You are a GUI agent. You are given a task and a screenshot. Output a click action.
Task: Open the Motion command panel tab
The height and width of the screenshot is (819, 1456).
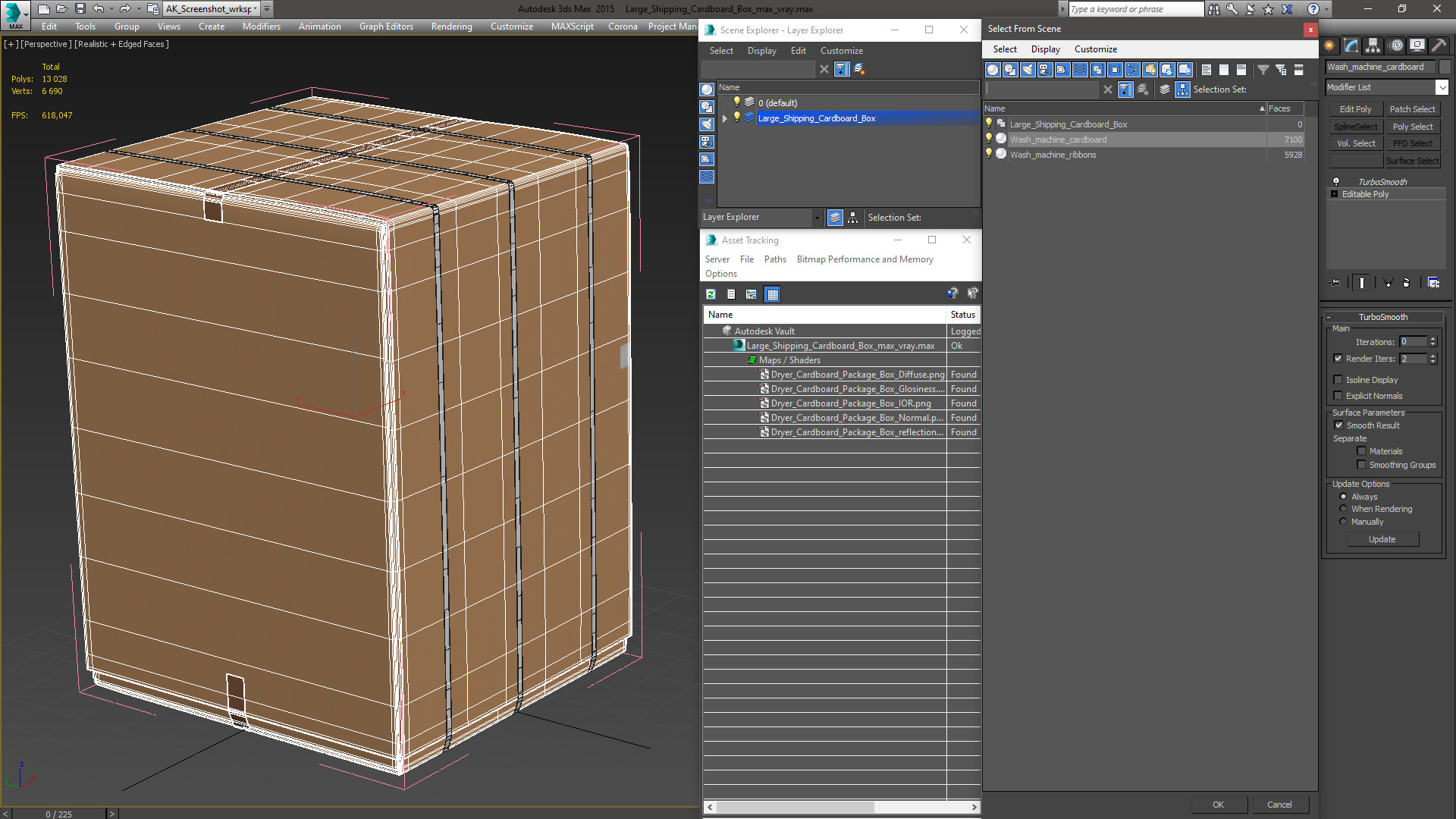[1395, 45]
